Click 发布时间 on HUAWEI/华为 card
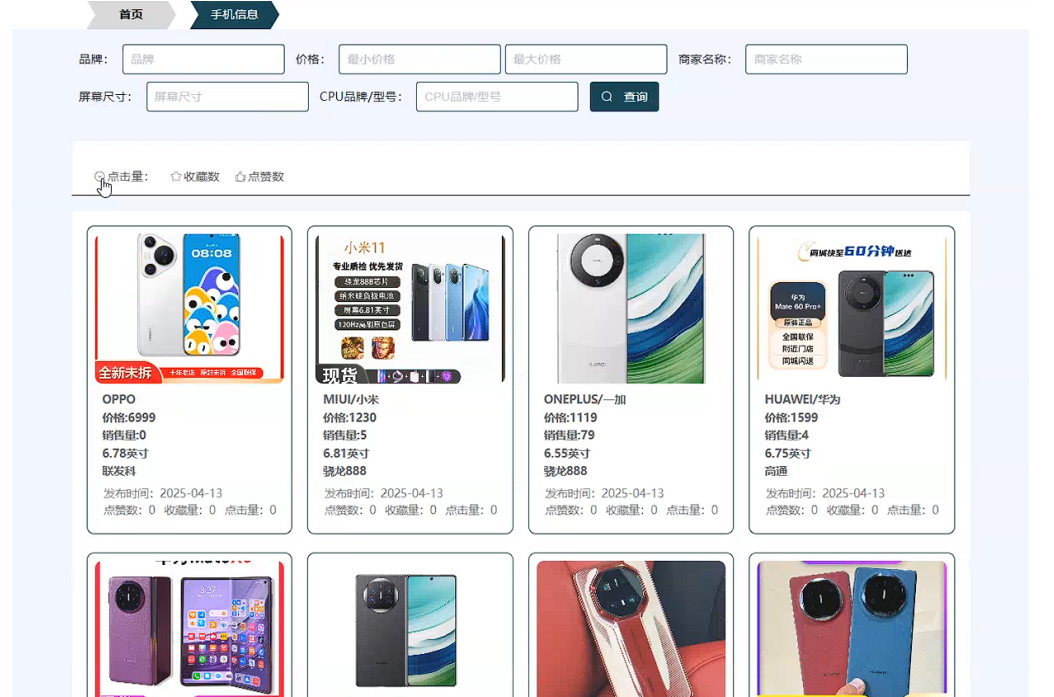Image resolution: width=1054 pixels, height=697 pixels. point(825,493)
